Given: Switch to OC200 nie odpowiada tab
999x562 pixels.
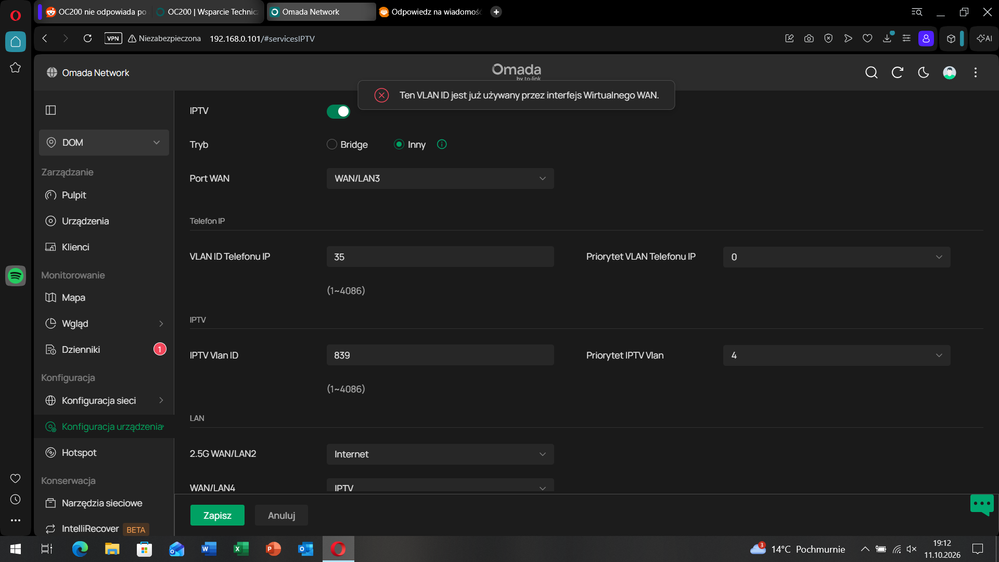Looking at the screenshot, I should click(x=95, y=11).
